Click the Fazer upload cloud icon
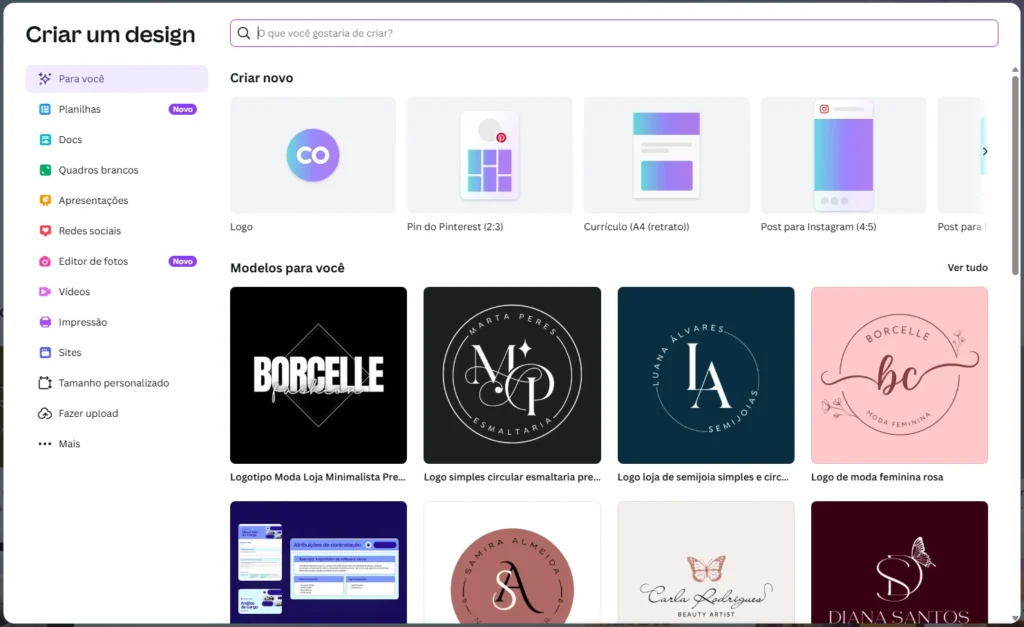Viewport: 1024px width, 627px height. pyautogui.click(x=44, y=413)
